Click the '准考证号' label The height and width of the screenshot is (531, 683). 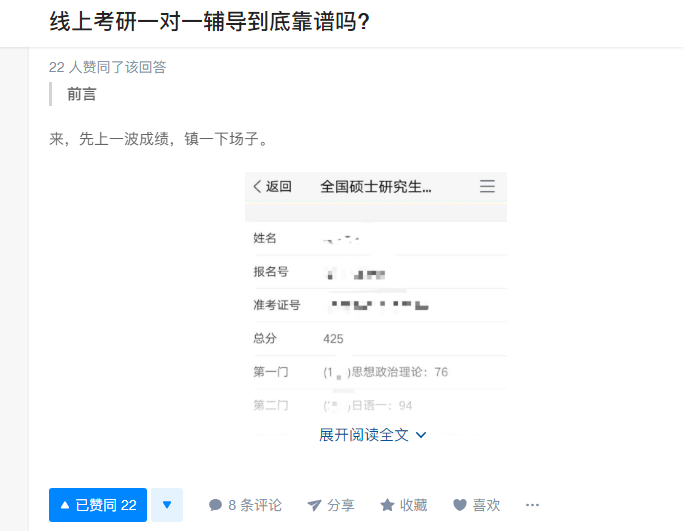coord(277,305)
